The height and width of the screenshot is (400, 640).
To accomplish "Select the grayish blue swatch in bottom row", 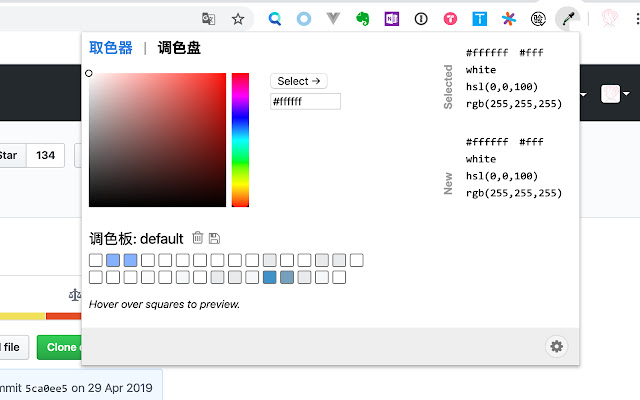I will pos(287,277).
